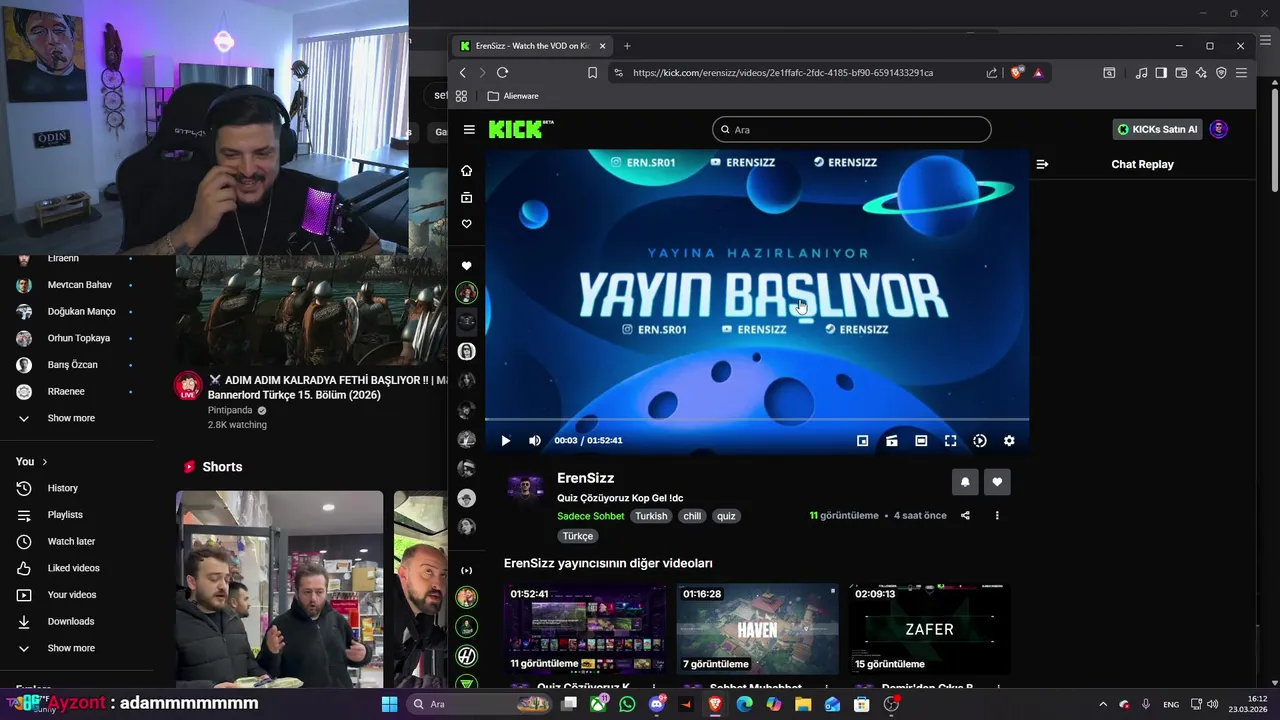Toggle Brave sidebar panel

[1161, 73]
